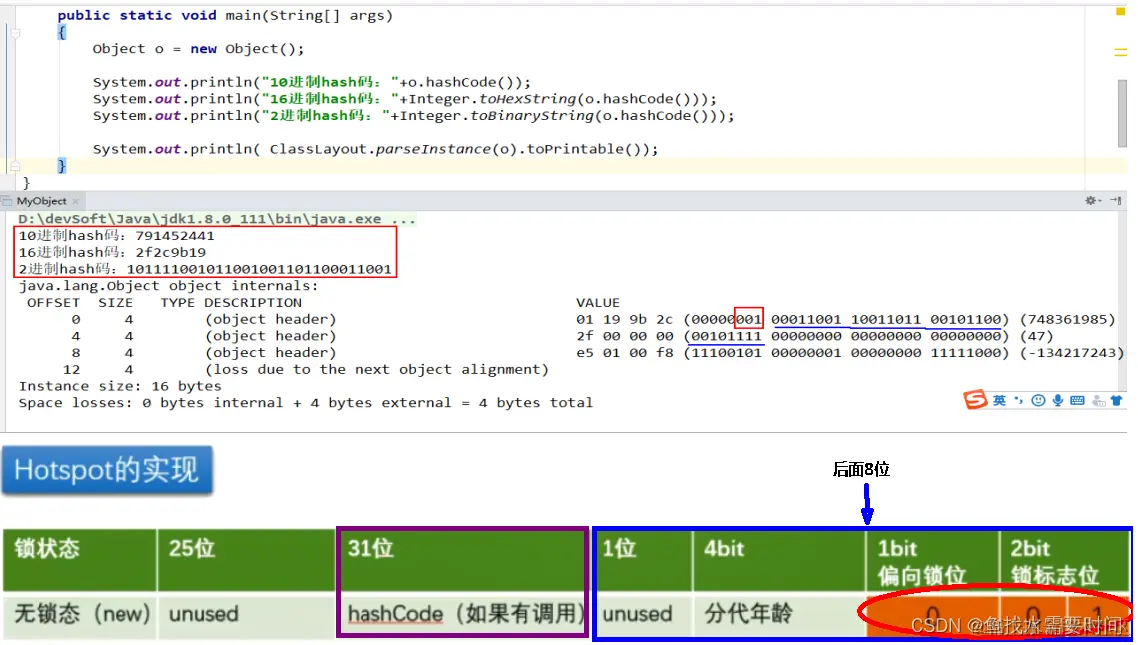Click the java.exe command line path
This screenshot has height=645, width=1138.
coord(216,218)
